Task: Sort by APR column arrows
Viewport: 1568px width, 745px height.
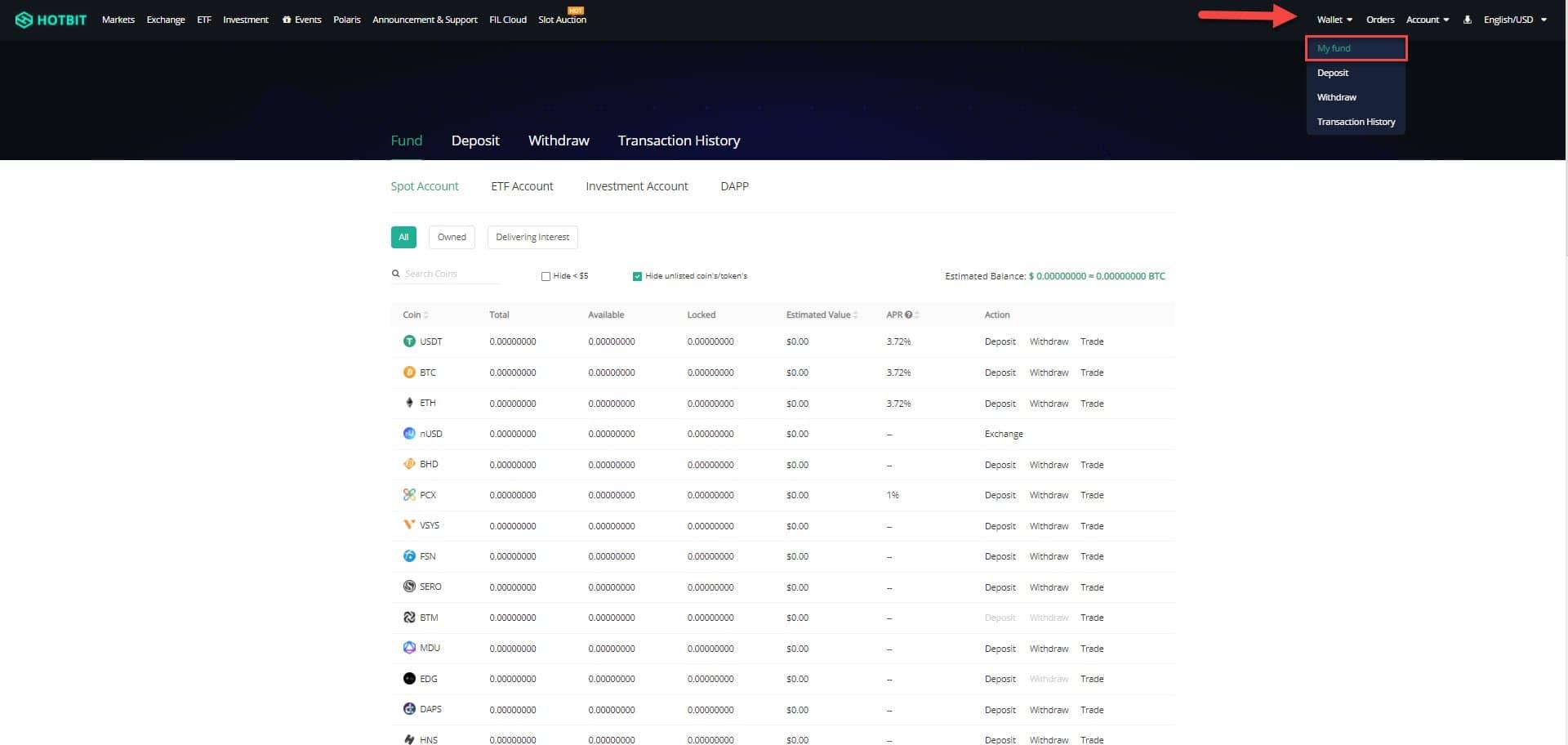Action: (x=917, y=315)
